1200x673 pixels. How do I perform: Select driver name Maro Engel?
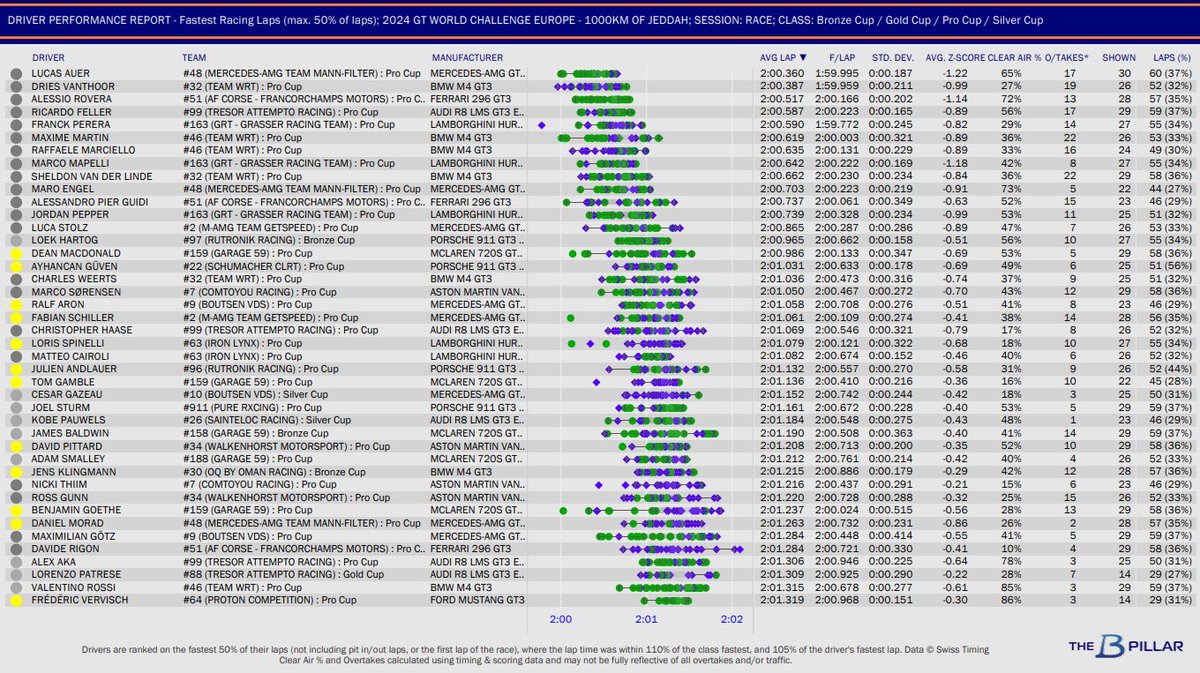coord(60,187)
